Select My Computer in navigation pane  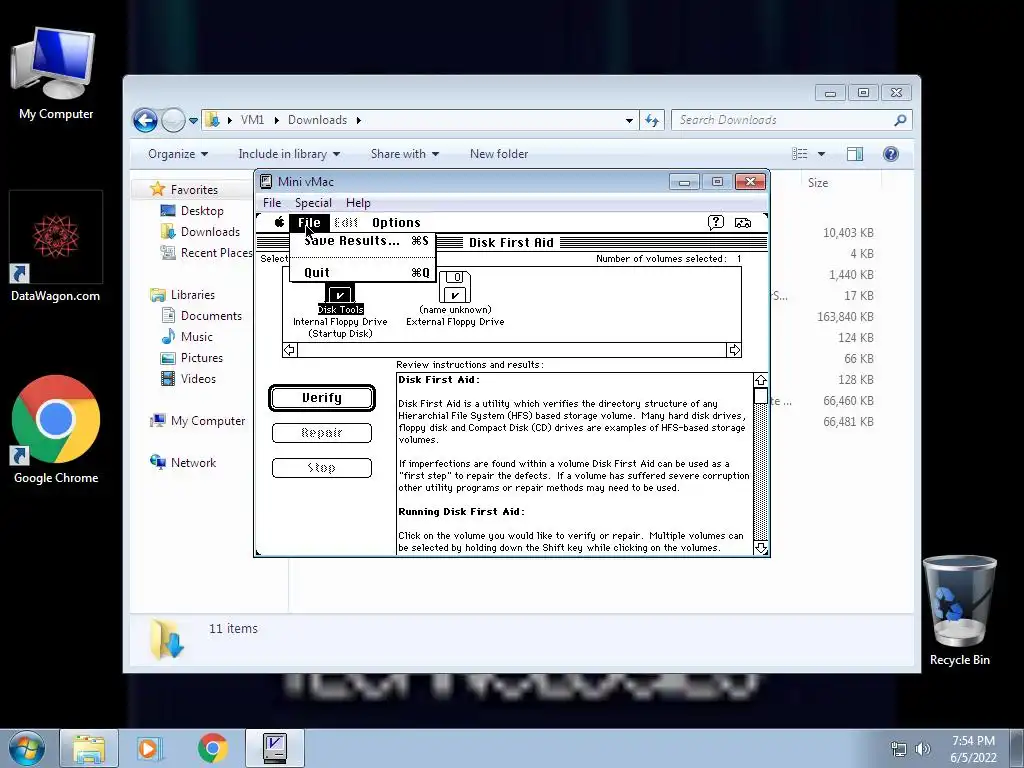tap(208, 421)
